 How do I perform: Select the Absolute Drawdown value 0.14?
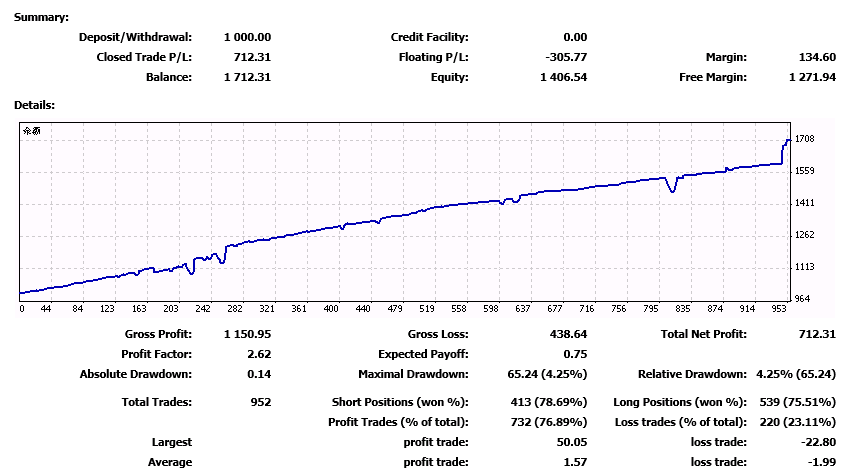click(259, 374)
